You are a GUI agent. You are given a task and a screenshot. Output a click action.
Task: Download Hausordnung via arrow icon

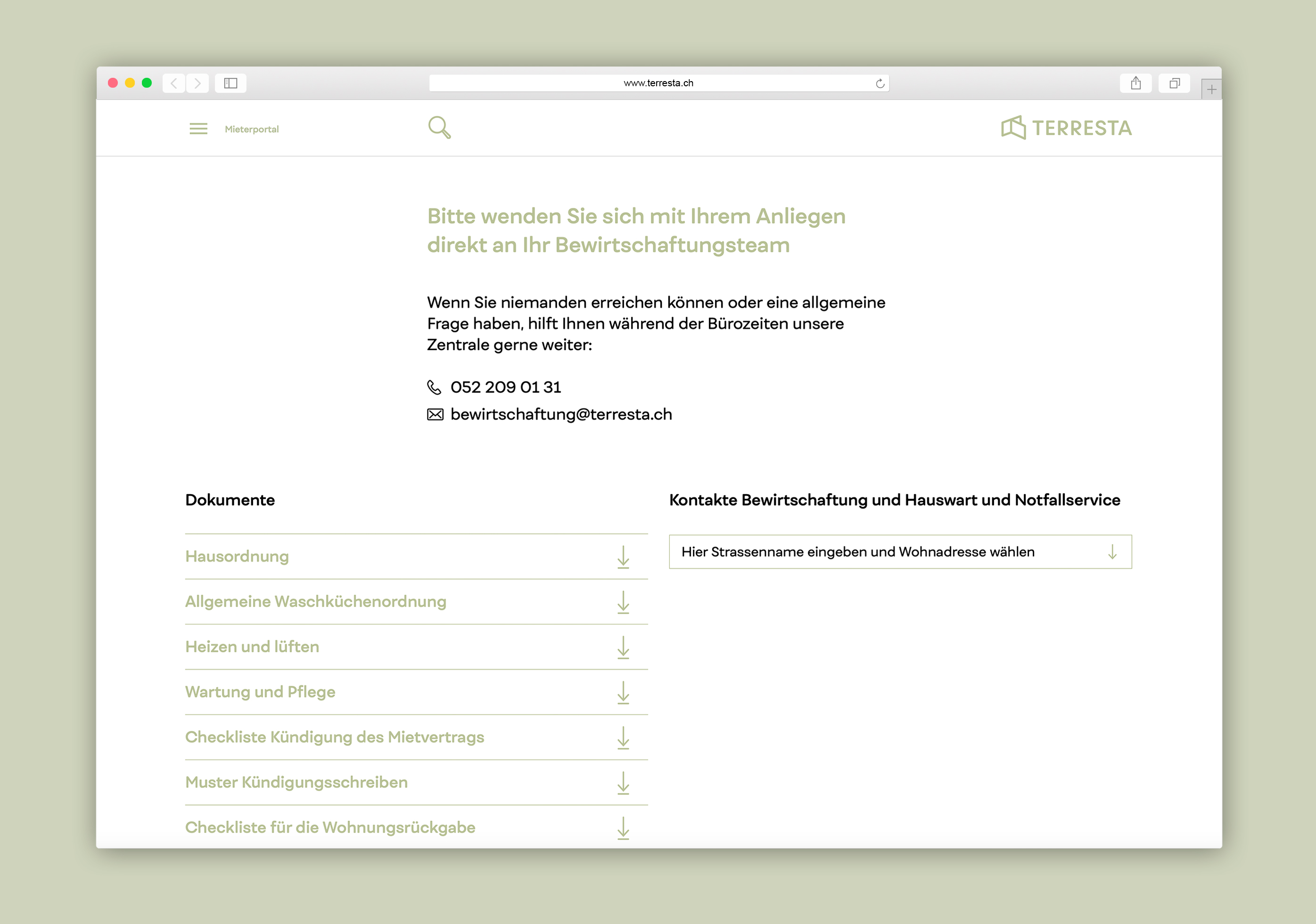623,557
